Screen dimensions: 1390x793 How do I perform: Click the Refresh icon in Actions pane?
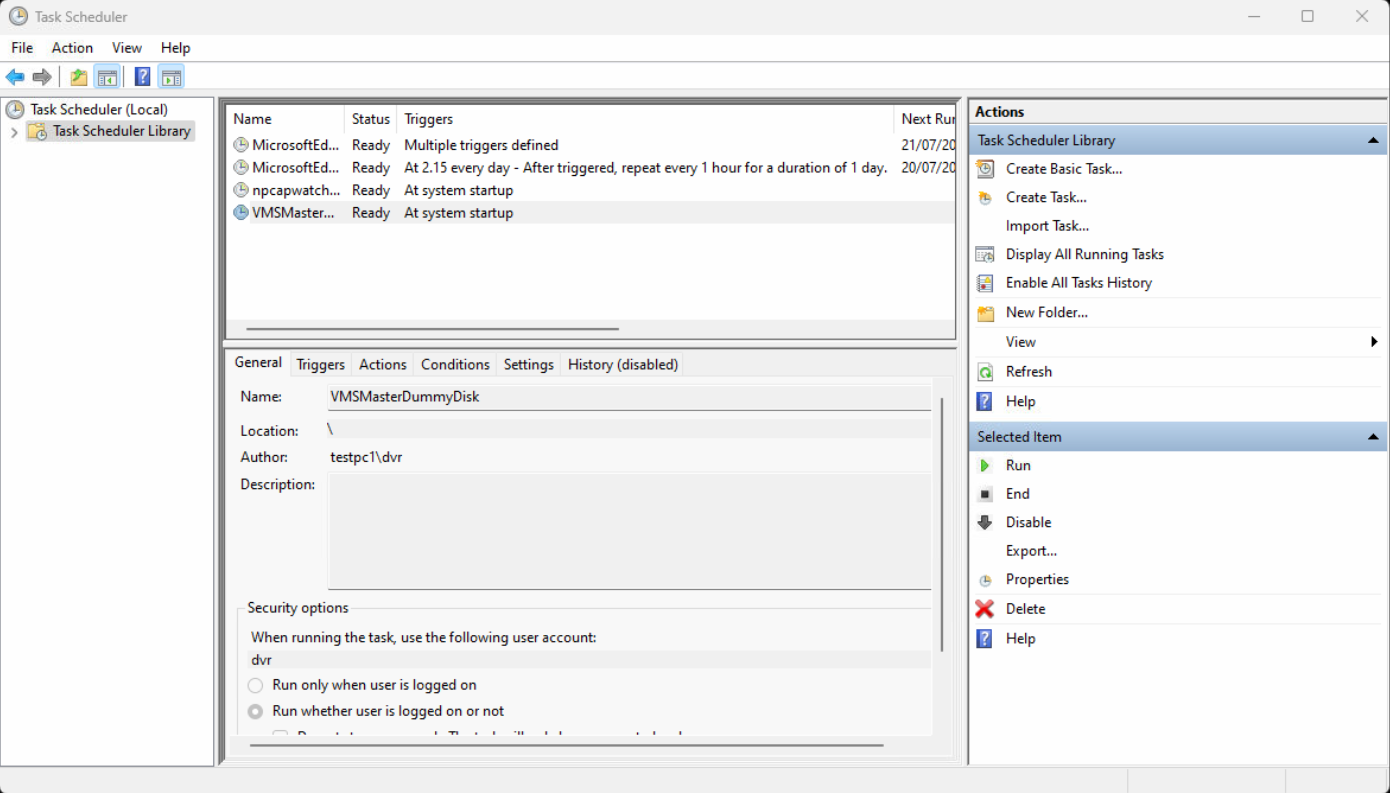pyautogui.click(x=984, y=371)
